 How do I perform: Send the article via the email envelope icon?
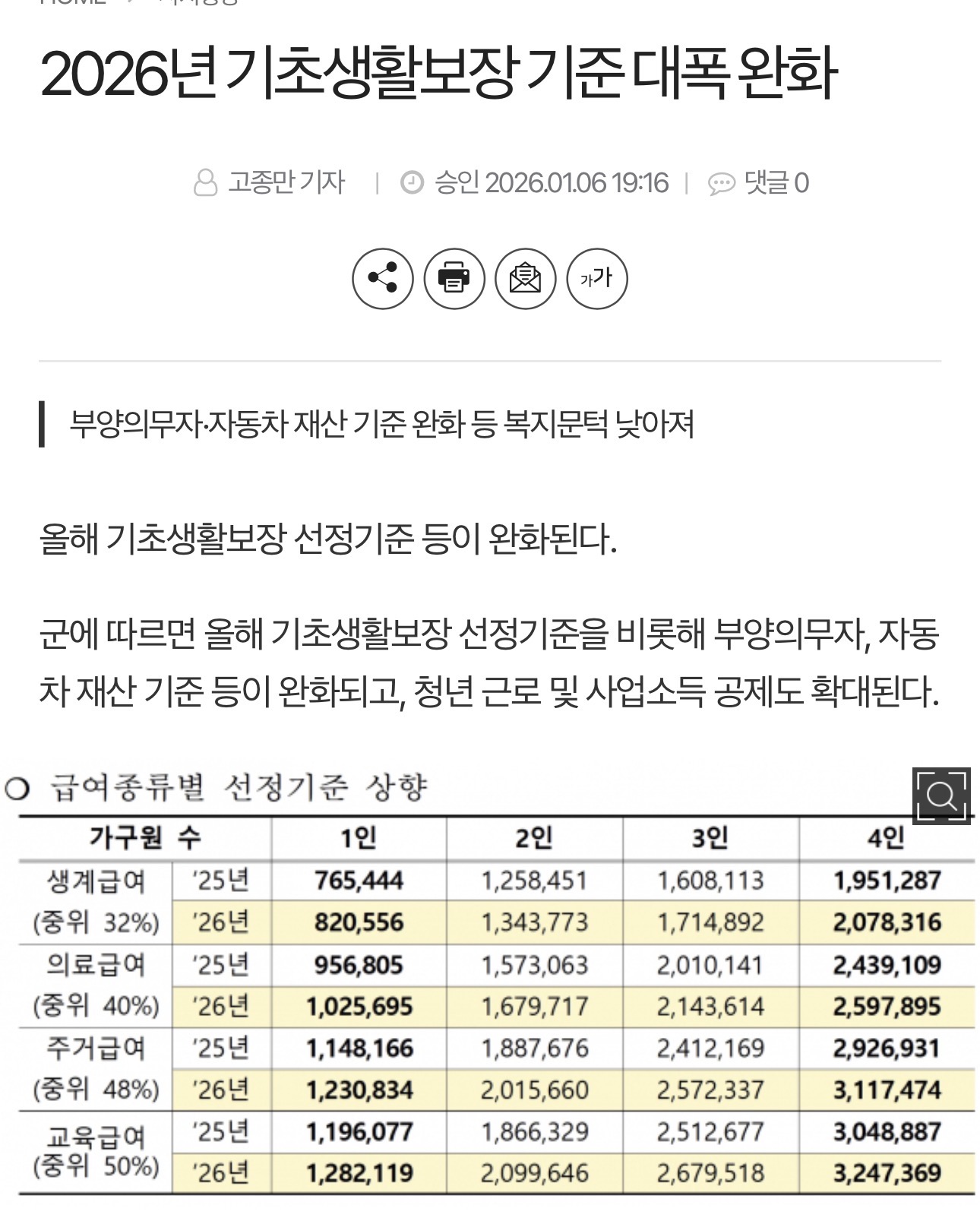[526, 278]
